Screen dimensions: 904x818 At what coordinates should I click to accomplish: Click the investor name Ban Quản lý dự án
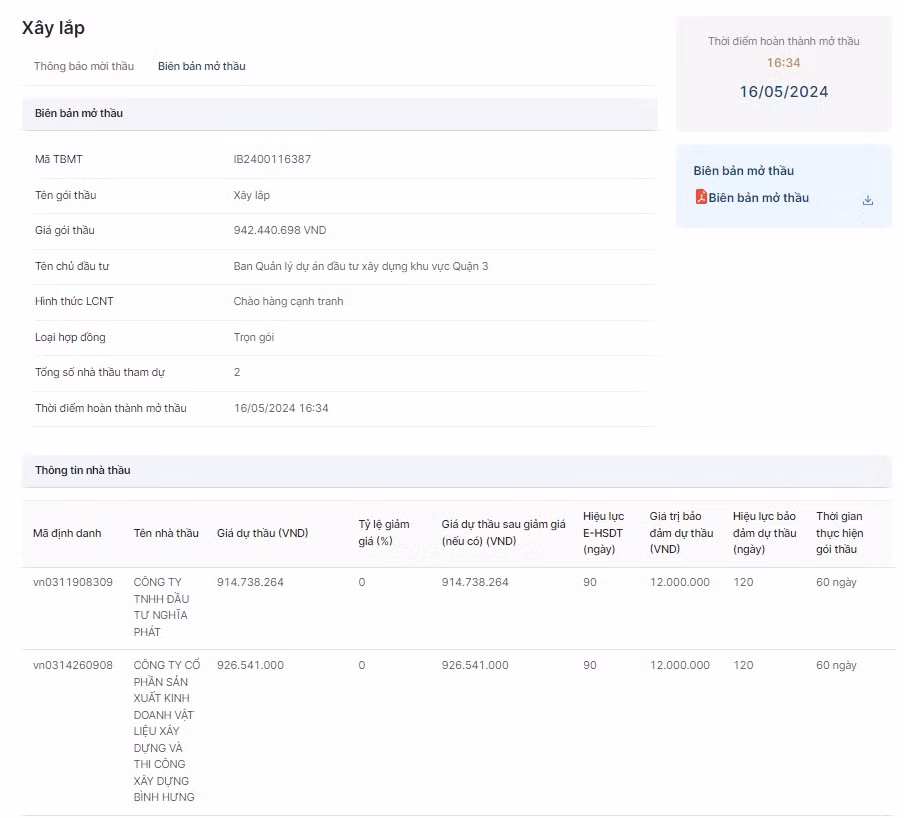(x=360, y=266)
